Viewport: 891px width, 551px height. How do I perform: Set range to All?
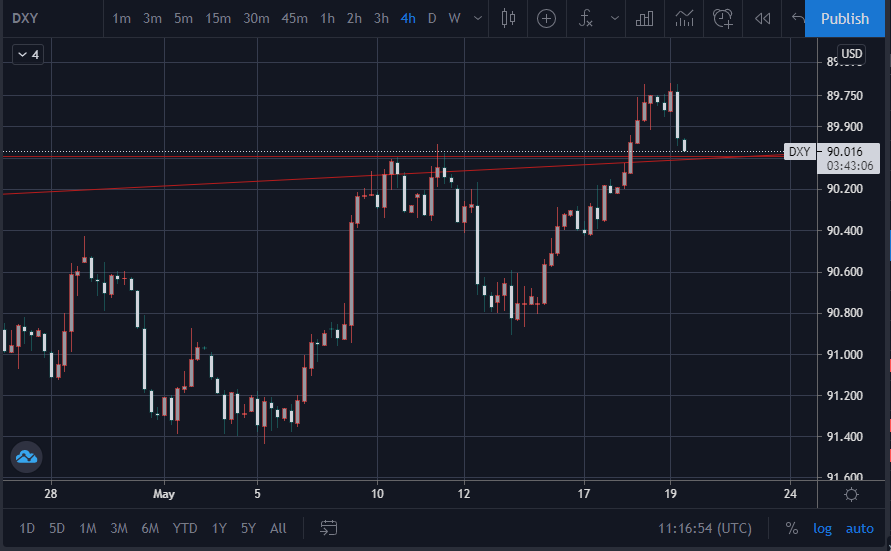[278, 528]
